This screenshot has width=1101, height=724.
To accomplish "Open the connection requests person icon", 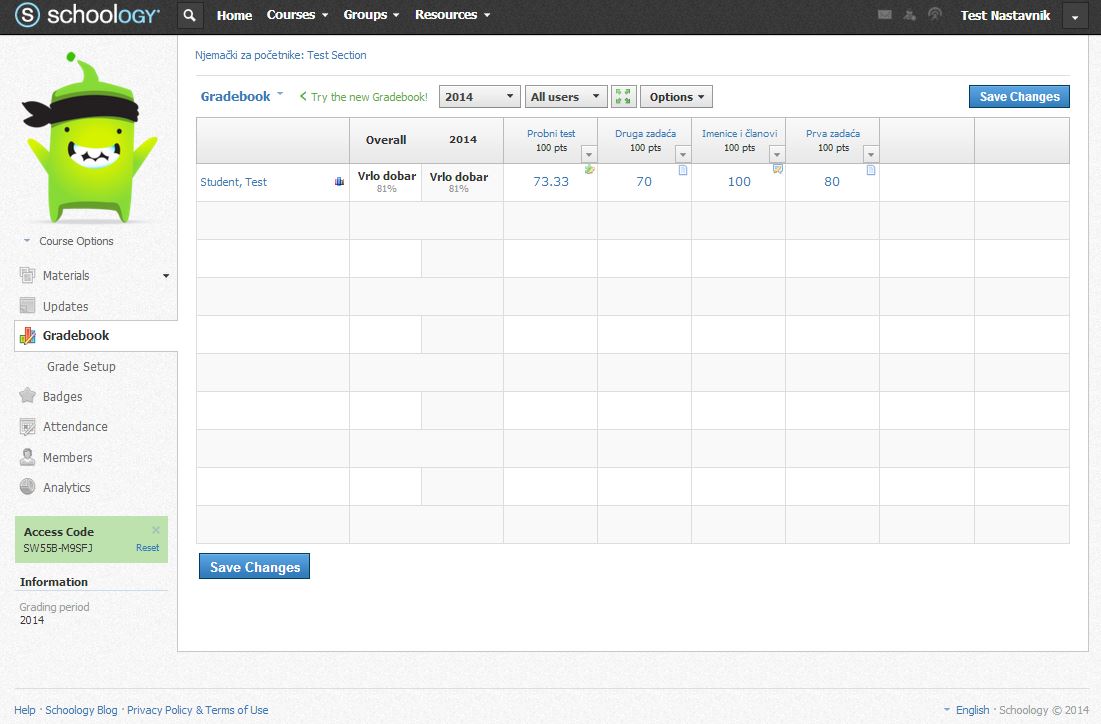I will tap(909, 15).
